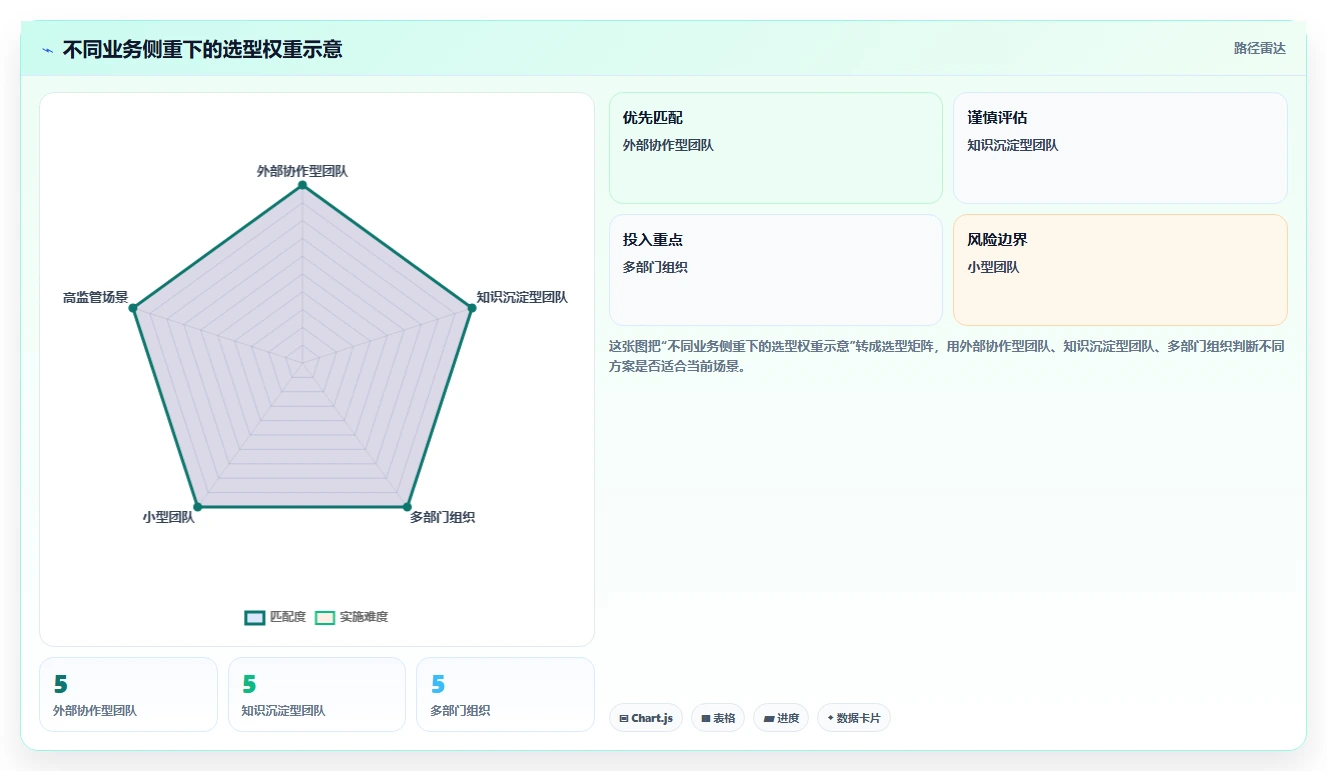
Task: Click the 实施难度 legend color box
Action: 325,617
